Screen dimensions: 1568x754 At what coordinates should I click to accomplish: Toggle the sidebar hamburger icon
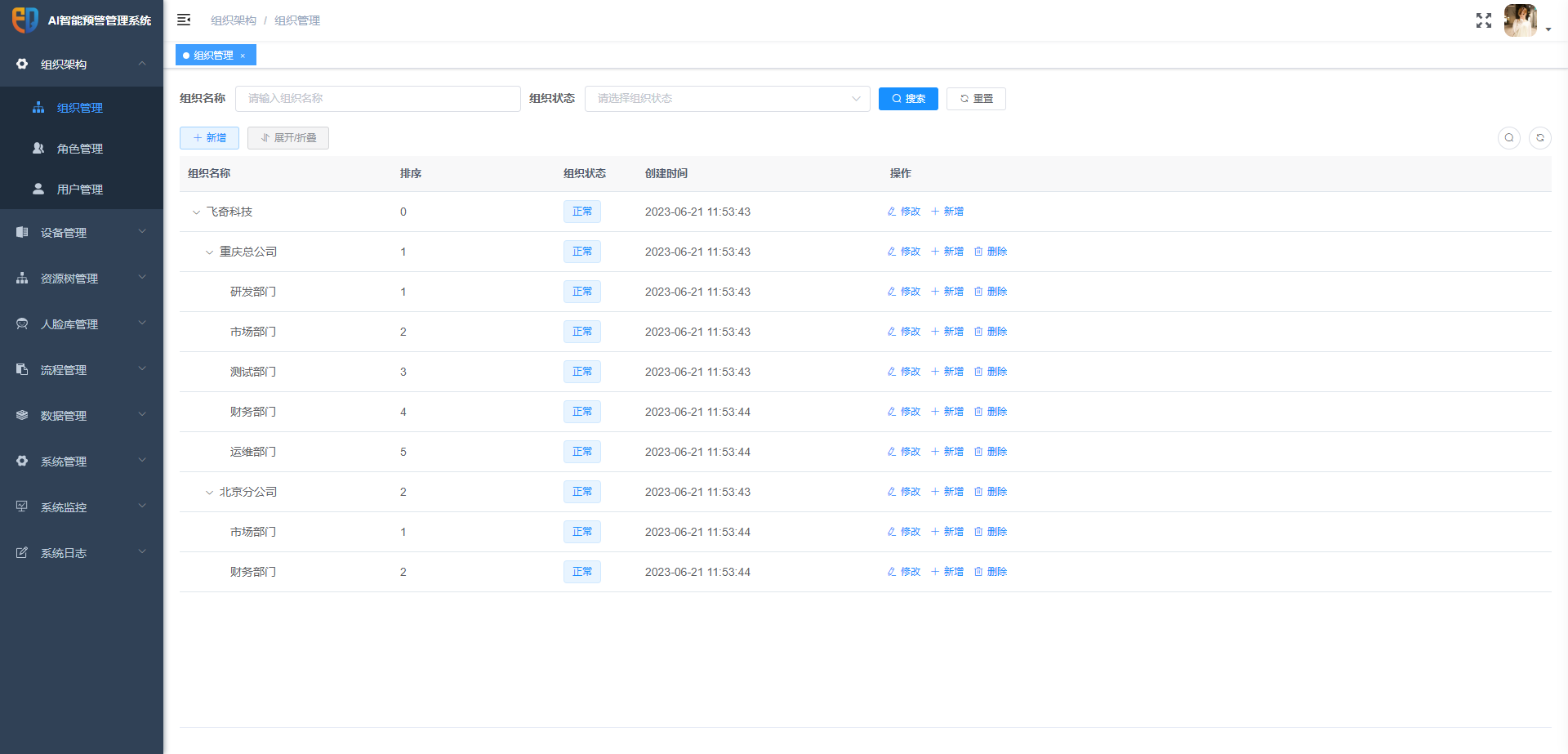point(184,20)
